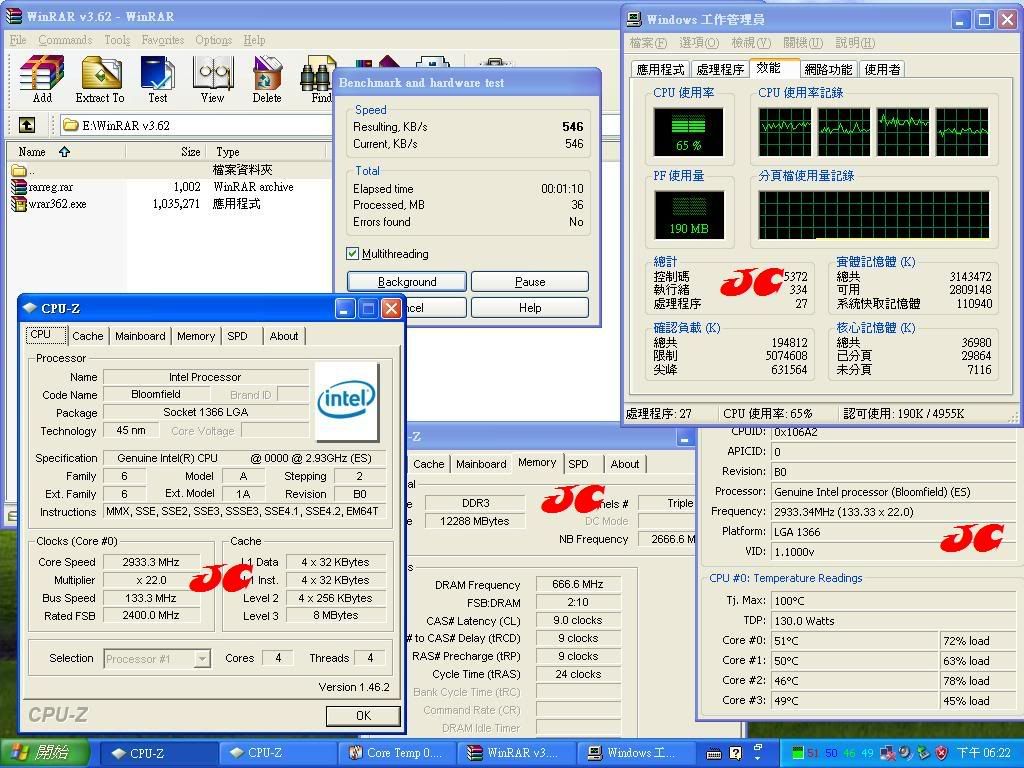Switch to first CPU-Z taskbar button
Image resolution: width=1024 pixels, height=768 pixels.
coord(159,753)
